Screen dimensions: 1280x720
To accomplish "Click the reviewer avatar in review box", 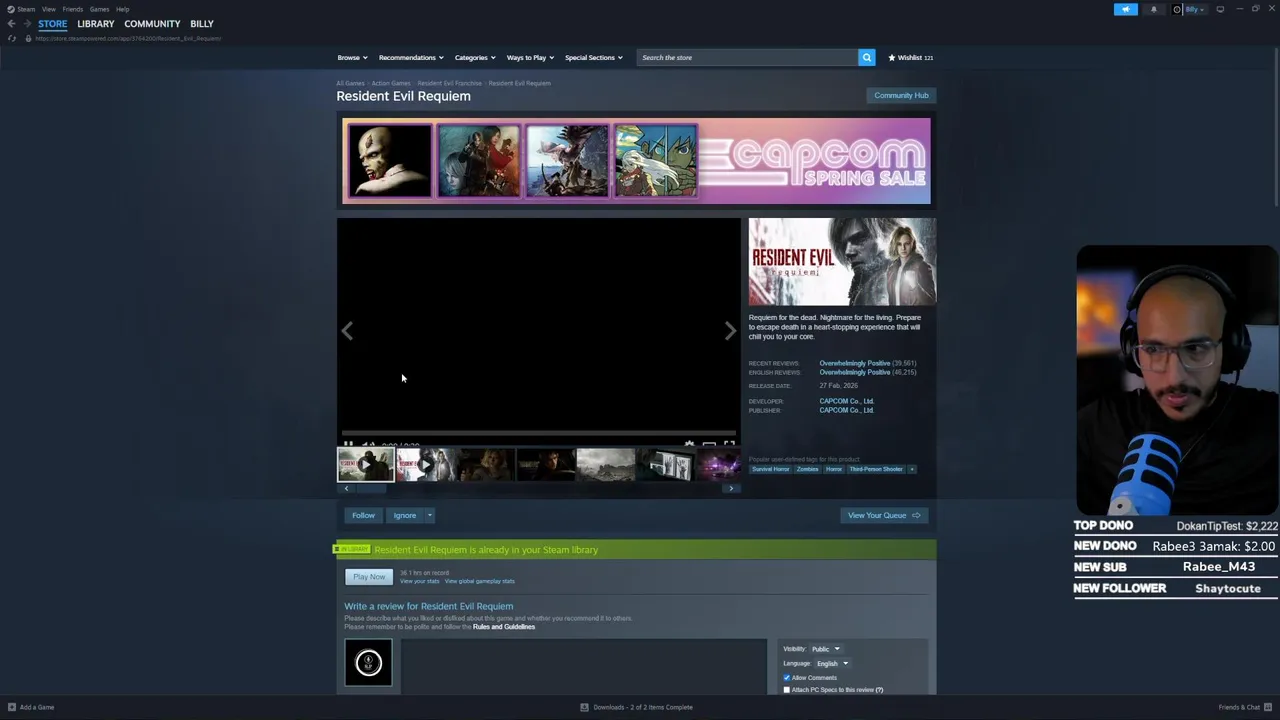I will pos(368,662).
